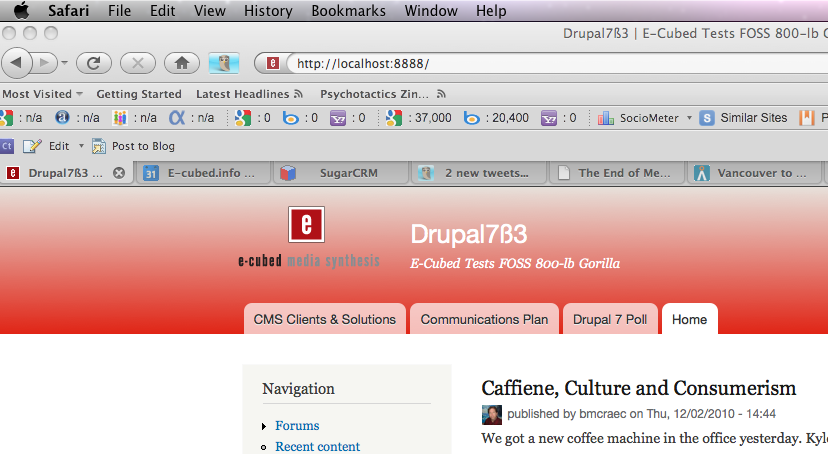Select the Drupal7ß3 browser tab
828x454 pixels.
[x=66, y=173]
